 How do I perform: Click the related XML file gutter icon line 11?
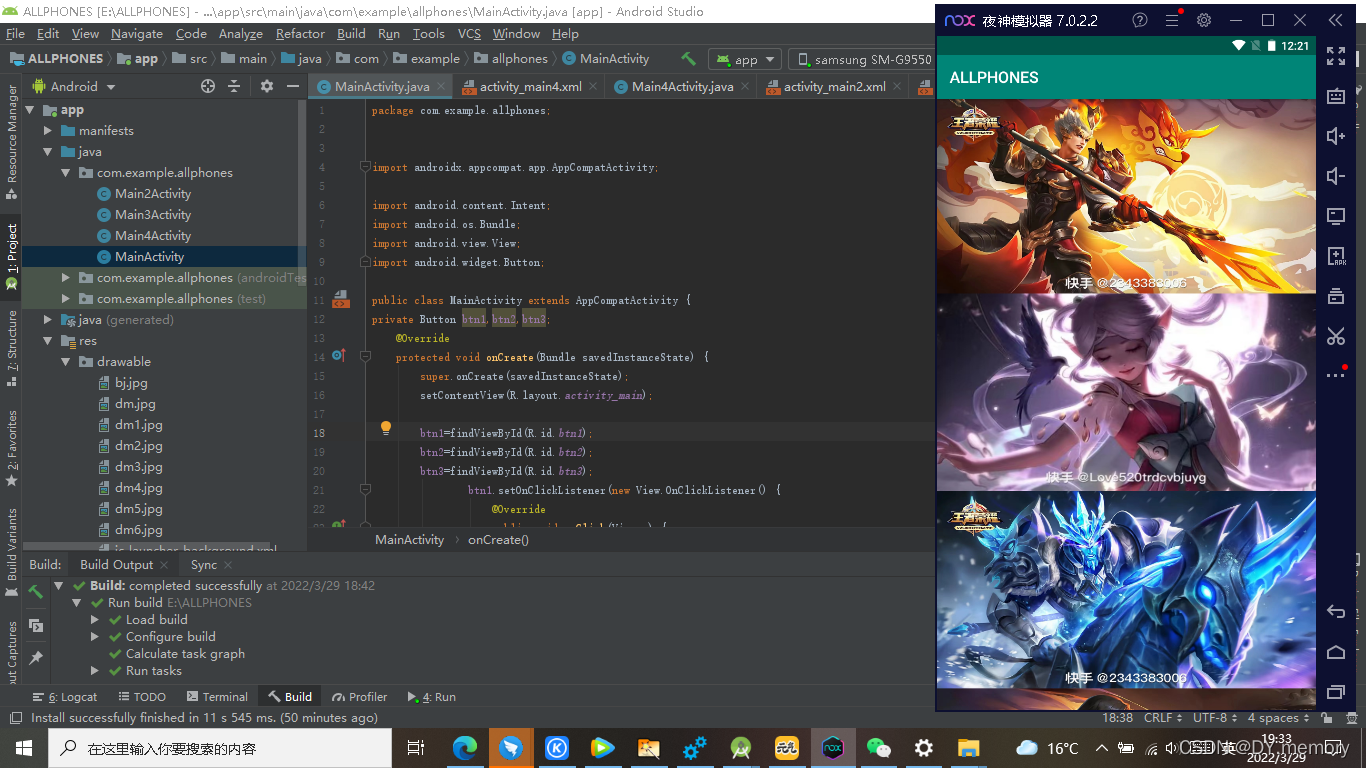click(x=340, y=299)
